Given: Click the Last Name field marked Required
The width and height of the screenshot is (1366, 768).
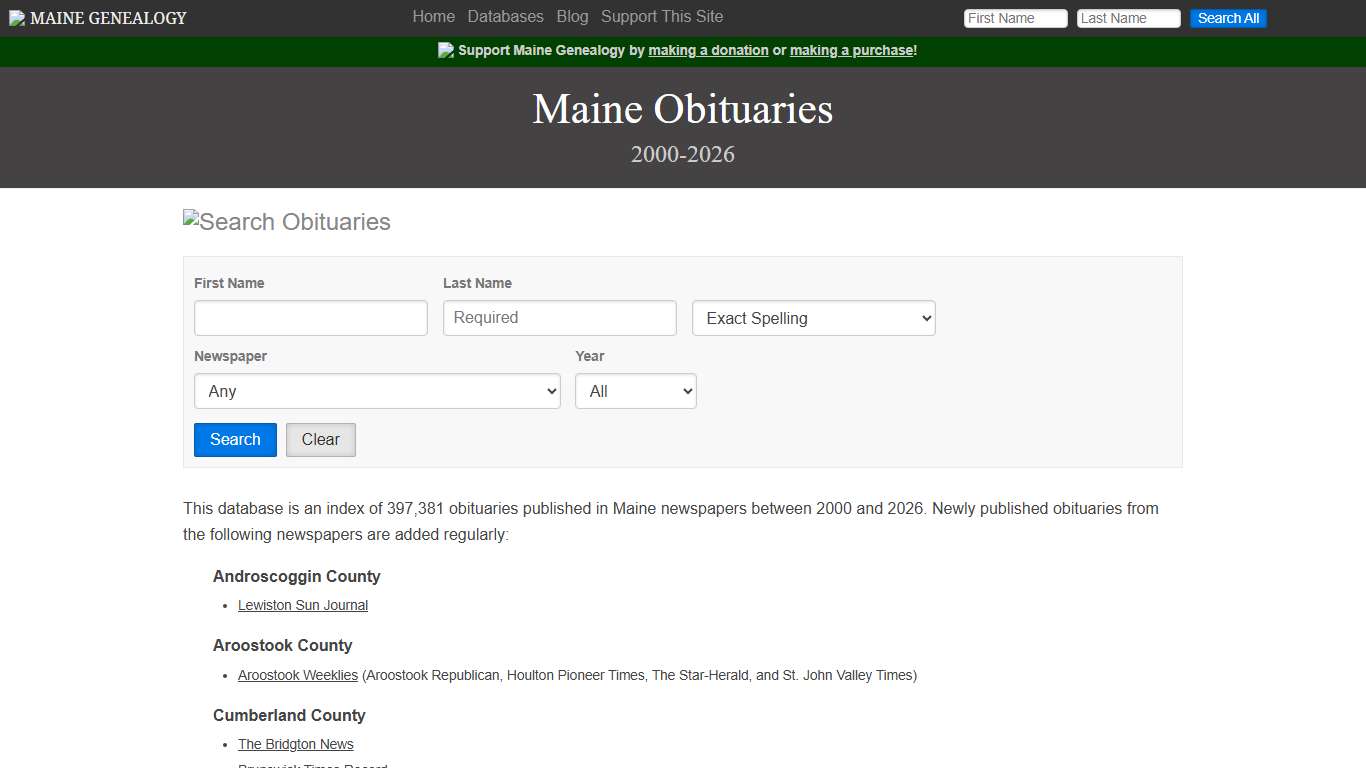Looking at the screenshot, I should point(559,318).
